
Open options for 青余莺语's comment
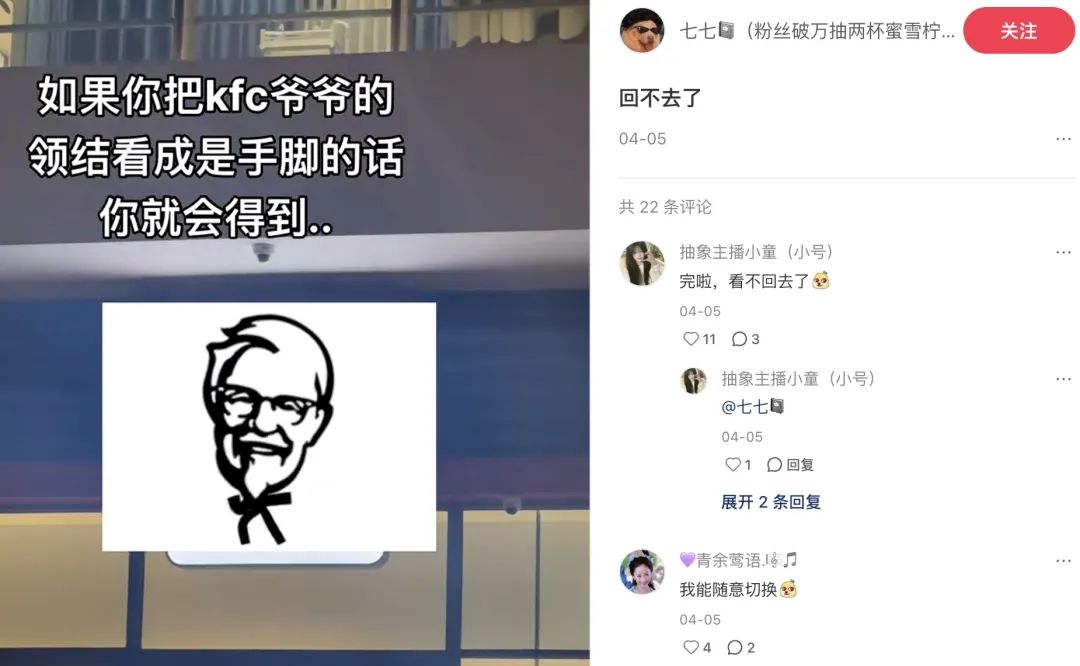(x=1063, y=561)
